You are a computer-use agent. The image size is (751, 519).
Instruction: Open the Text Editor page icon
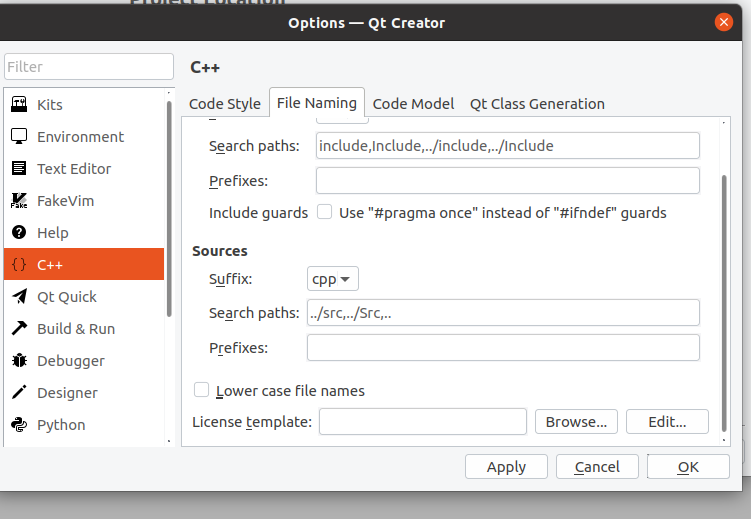(x=19, y=169)
